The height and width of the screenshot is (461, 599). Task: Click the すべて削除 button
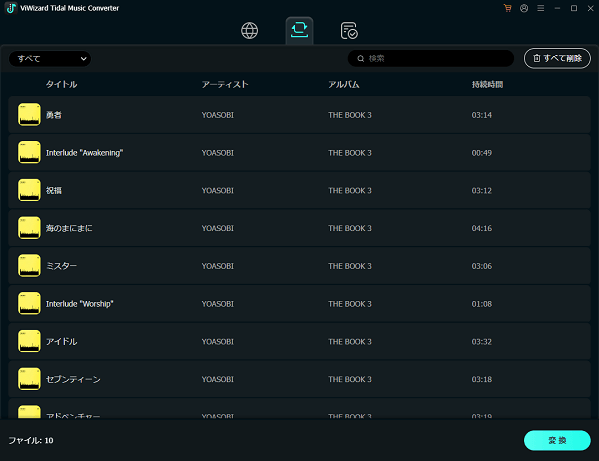click(x=557, y=58)
